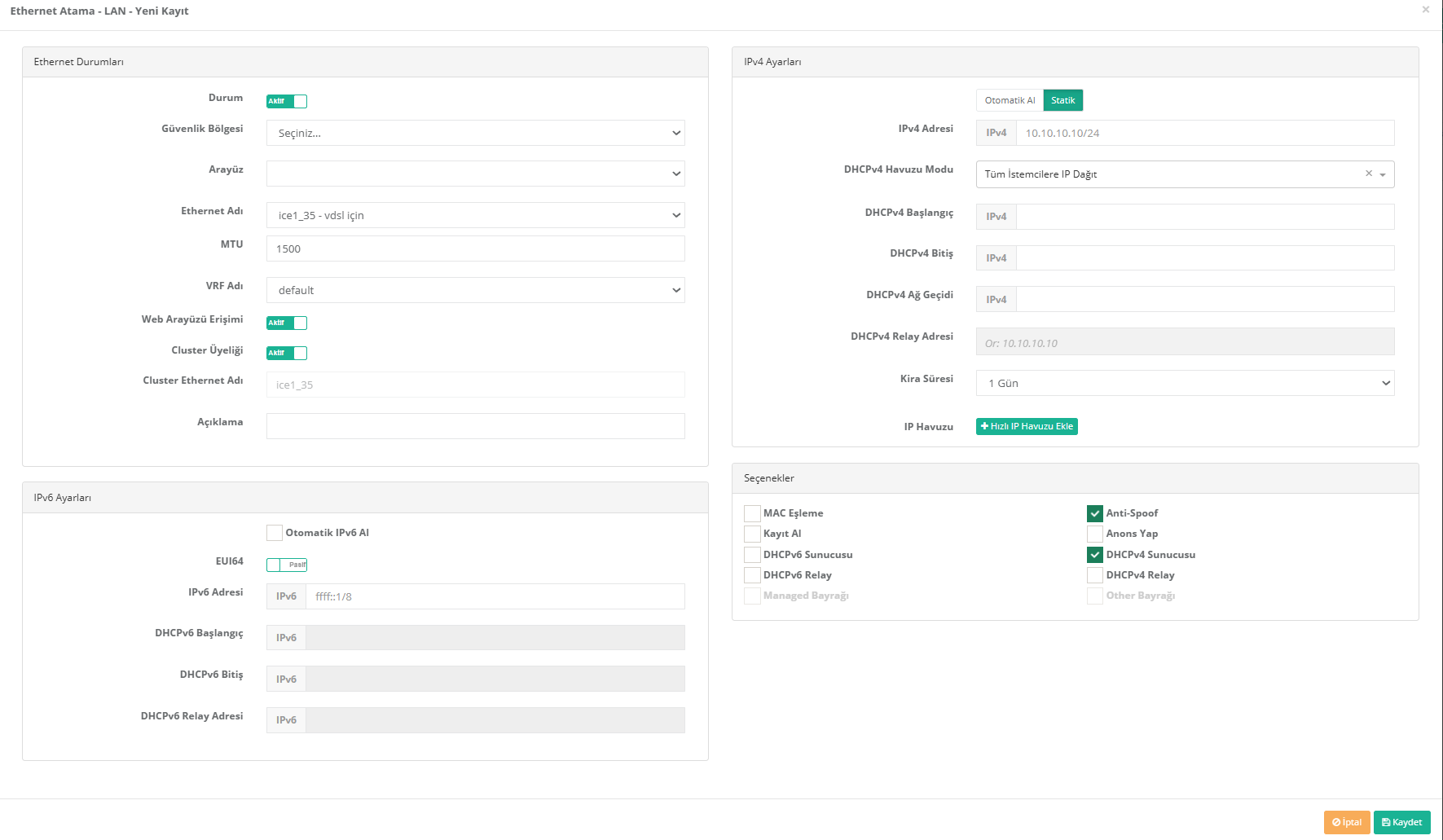
Task: Save the record with Kaydet
Action: pos(1401,822)
